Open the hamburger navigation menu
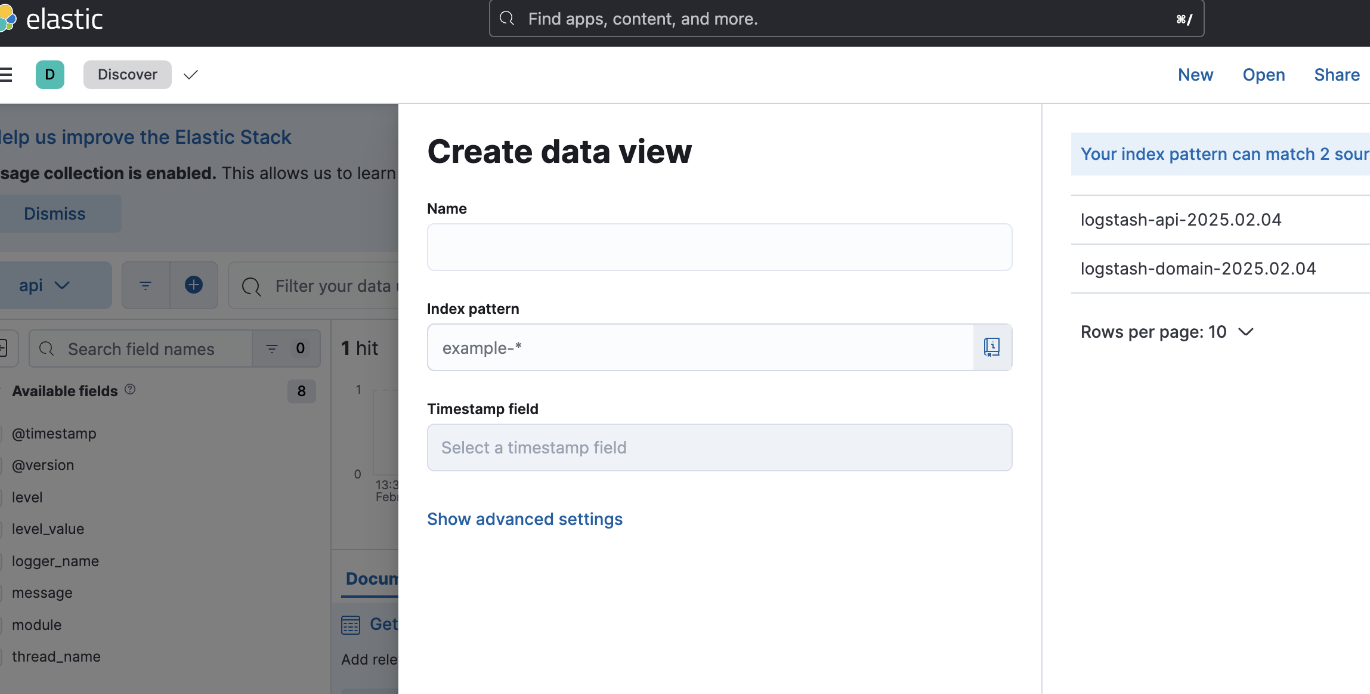 tap(6, 75)
